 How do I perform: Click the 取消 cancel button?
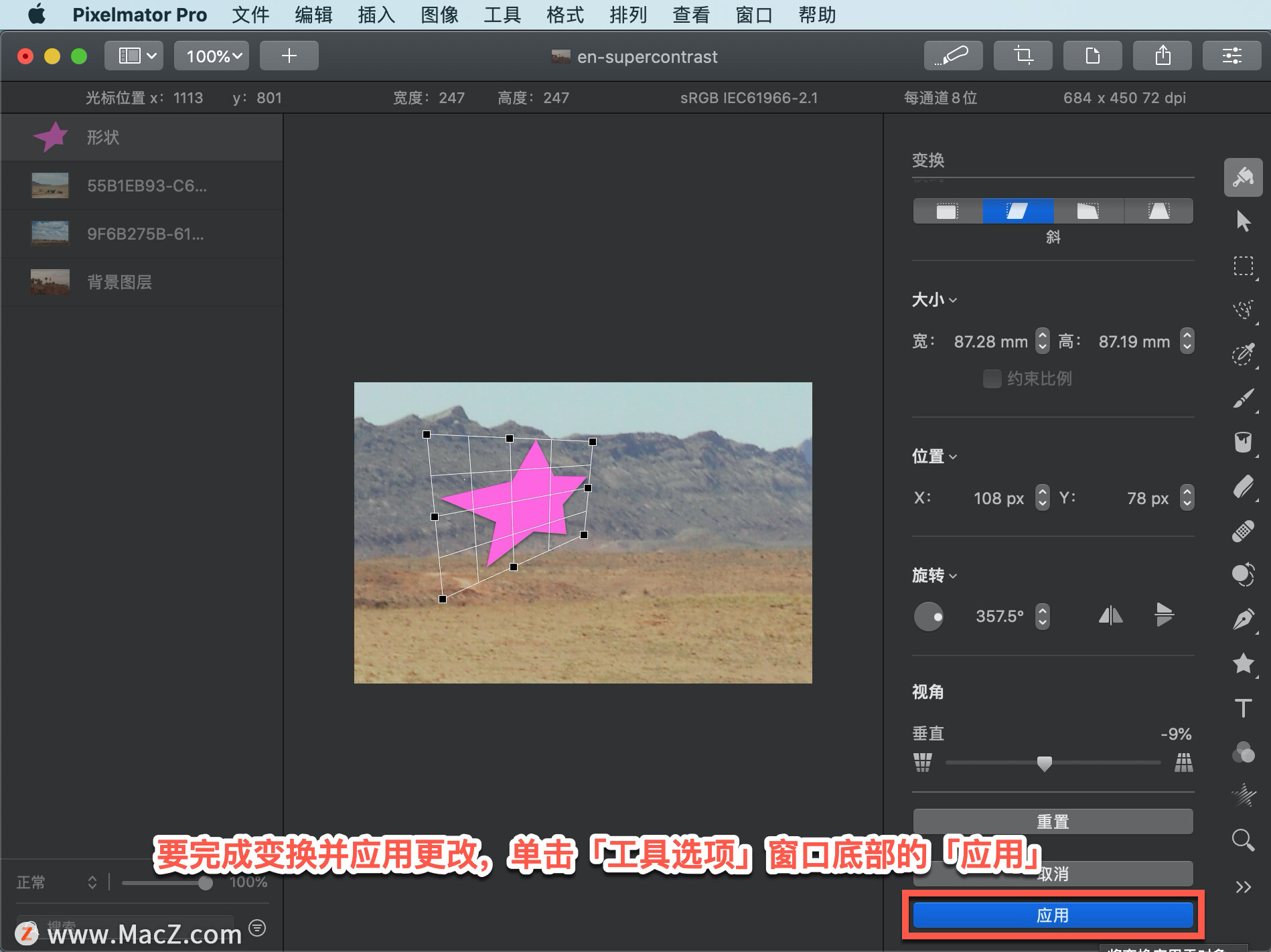(x=1053, y=874)
